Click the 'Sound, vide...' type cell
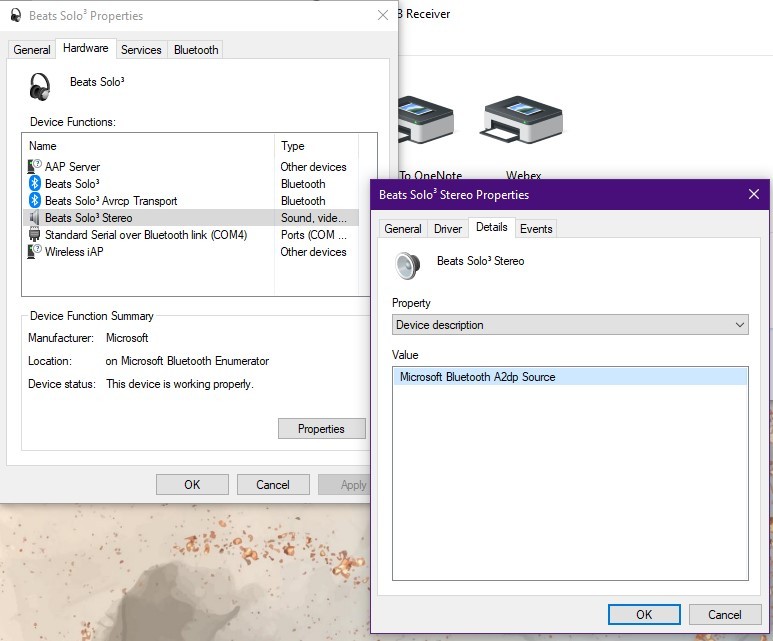 point(314,217)
